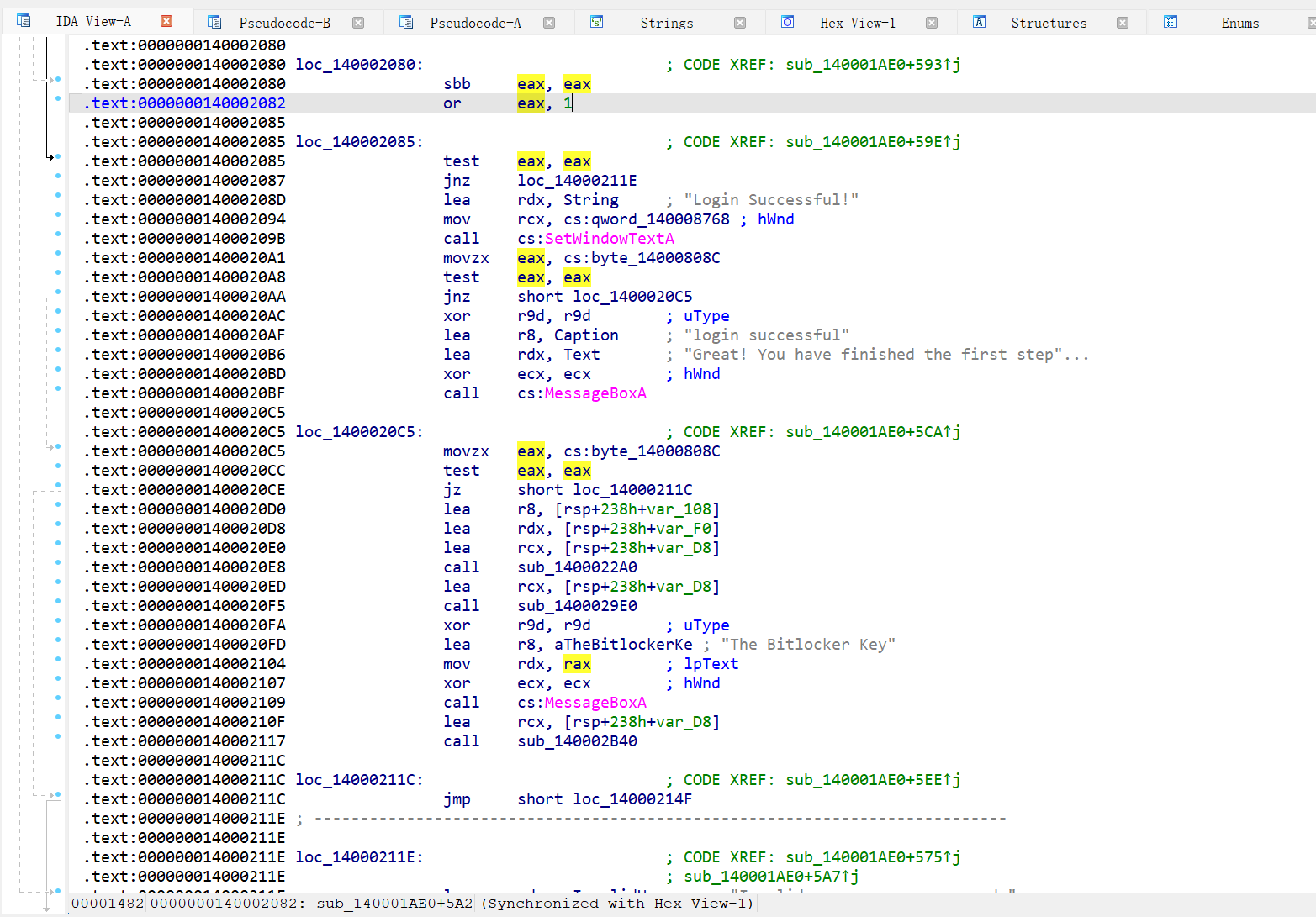Close the Strings tab
Viewport: 1316px width, 917px height.
click(x=740, y=23)
